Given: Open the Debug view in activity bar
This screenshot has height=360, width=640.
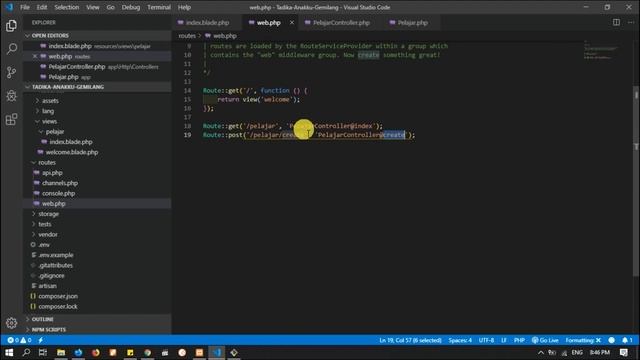Looking at the screenshot, I should click(11, 96).
